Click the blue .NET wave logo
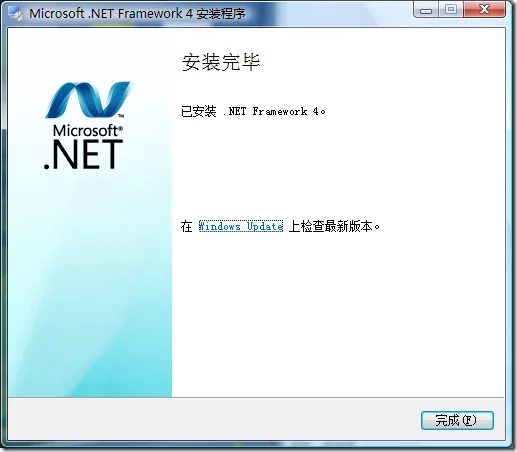 click(x=87, y=99)
